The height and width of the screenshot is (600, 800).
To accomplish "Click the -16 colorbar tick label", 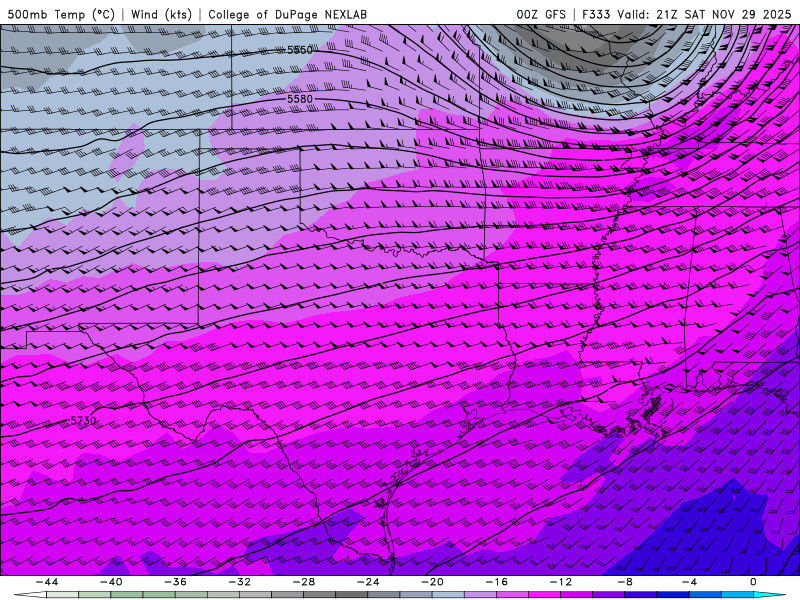I will point(497,582).
